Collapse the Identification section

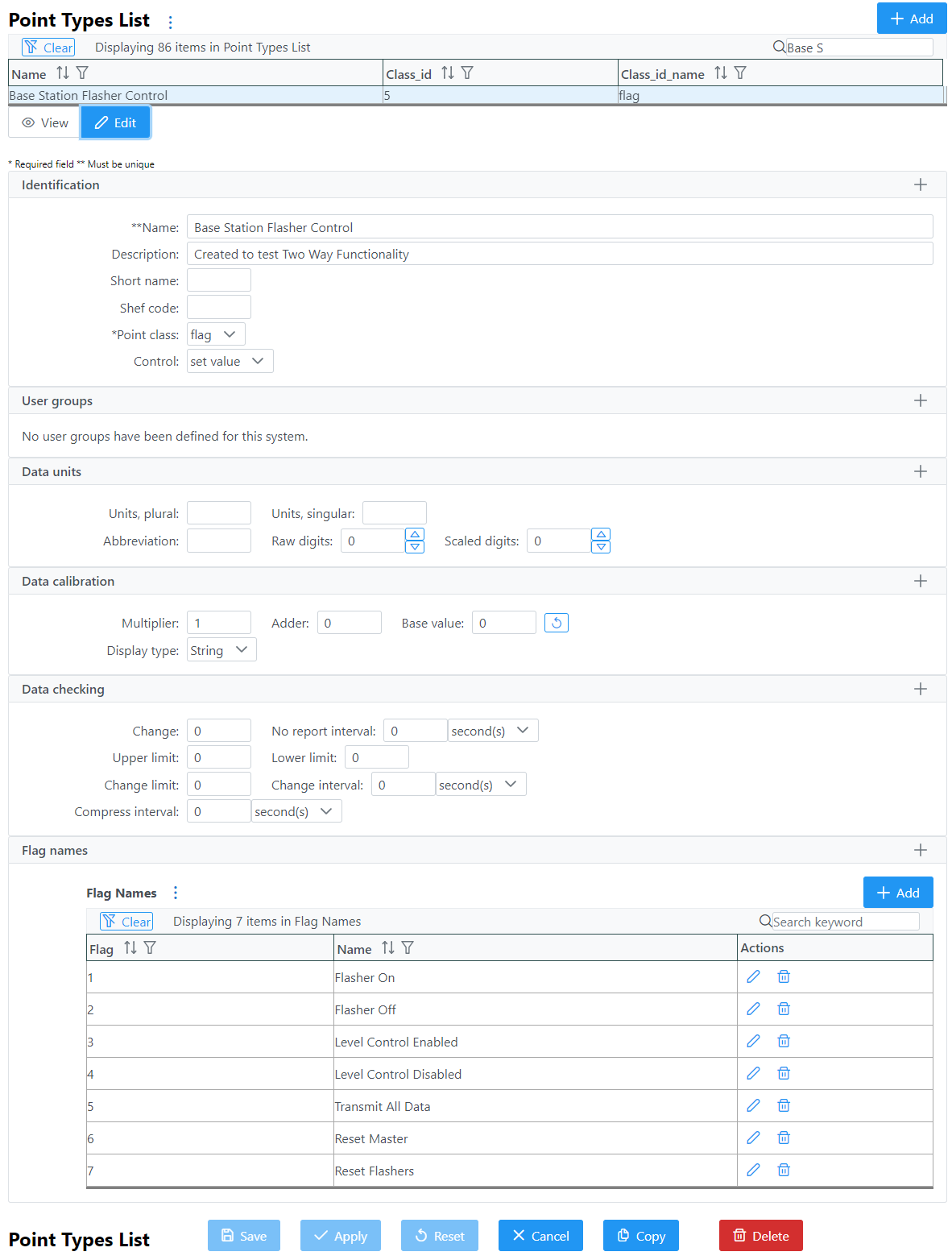[x=921, y=184]
